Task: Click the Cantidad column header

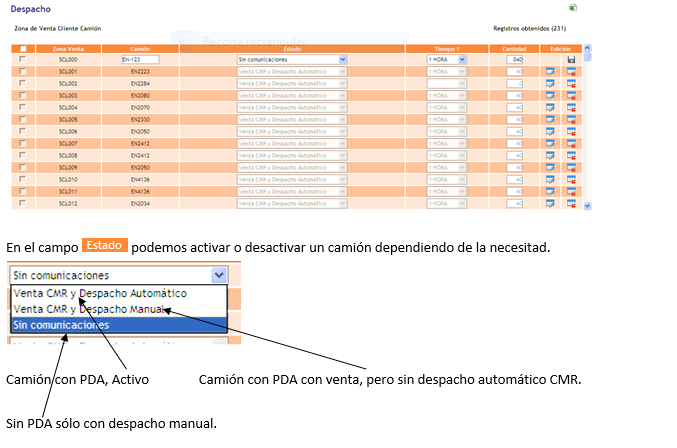Action: point(514,49)
